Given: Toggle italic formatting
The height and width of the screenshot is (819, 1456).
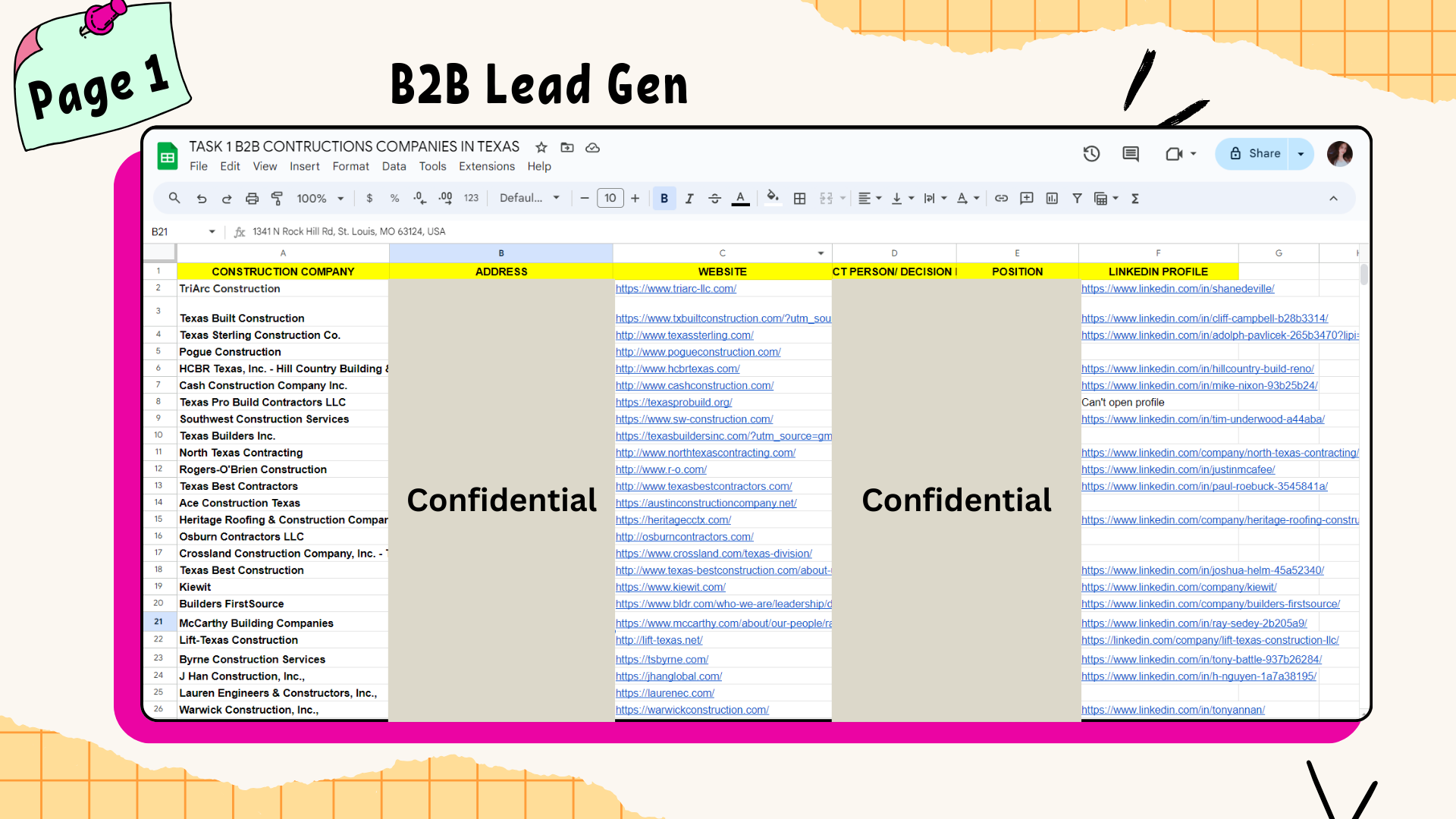Looking at the screenshot, I should [x=689, y=199].
